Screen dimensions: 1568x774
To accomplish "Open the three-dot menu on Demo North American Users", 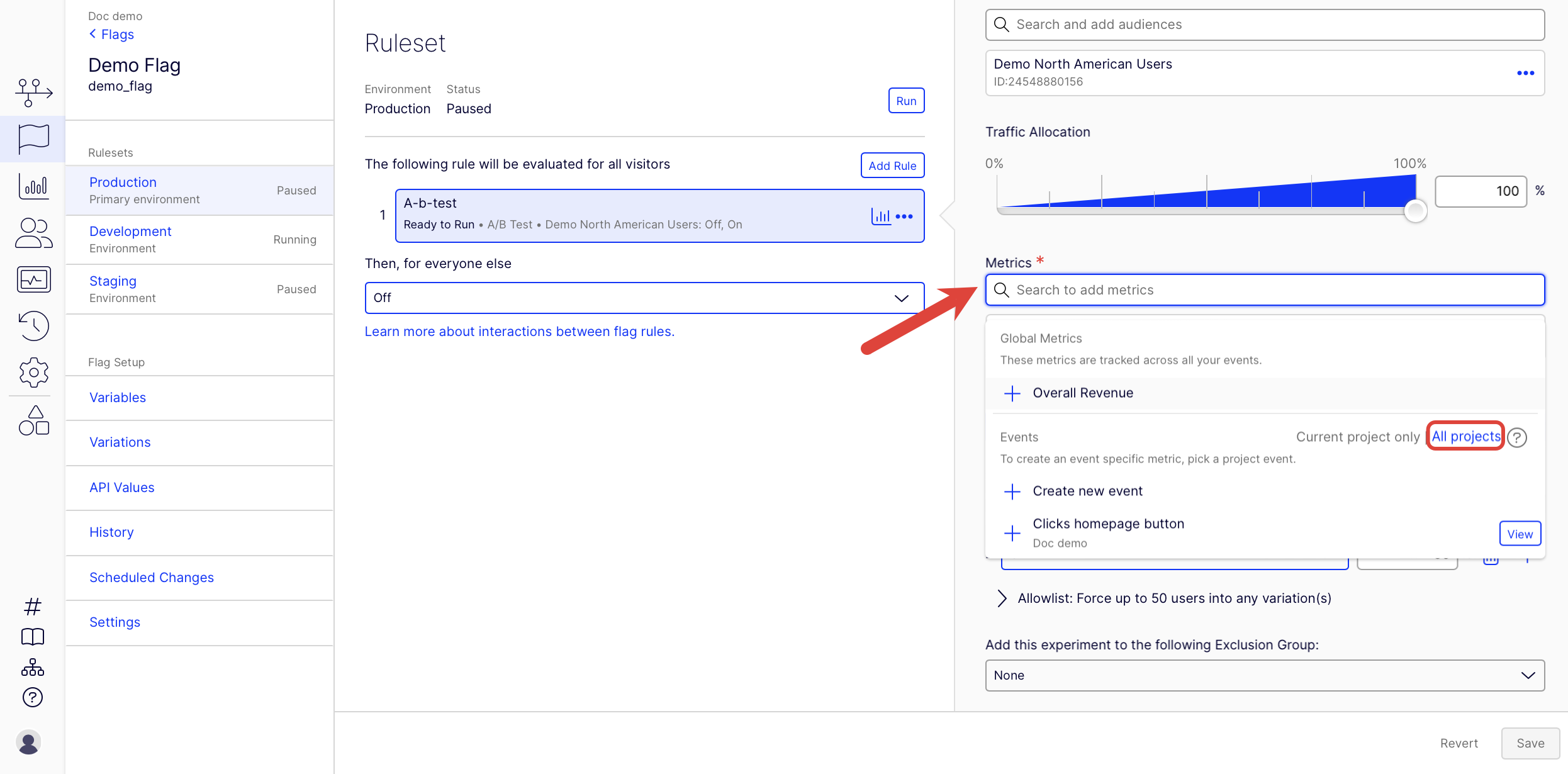I will tap(1525, 72).
